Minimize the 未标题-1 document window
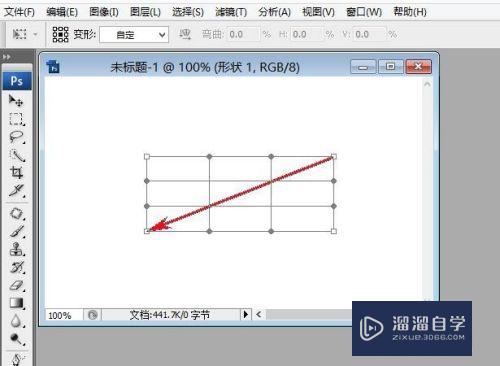 click(363, 67)
